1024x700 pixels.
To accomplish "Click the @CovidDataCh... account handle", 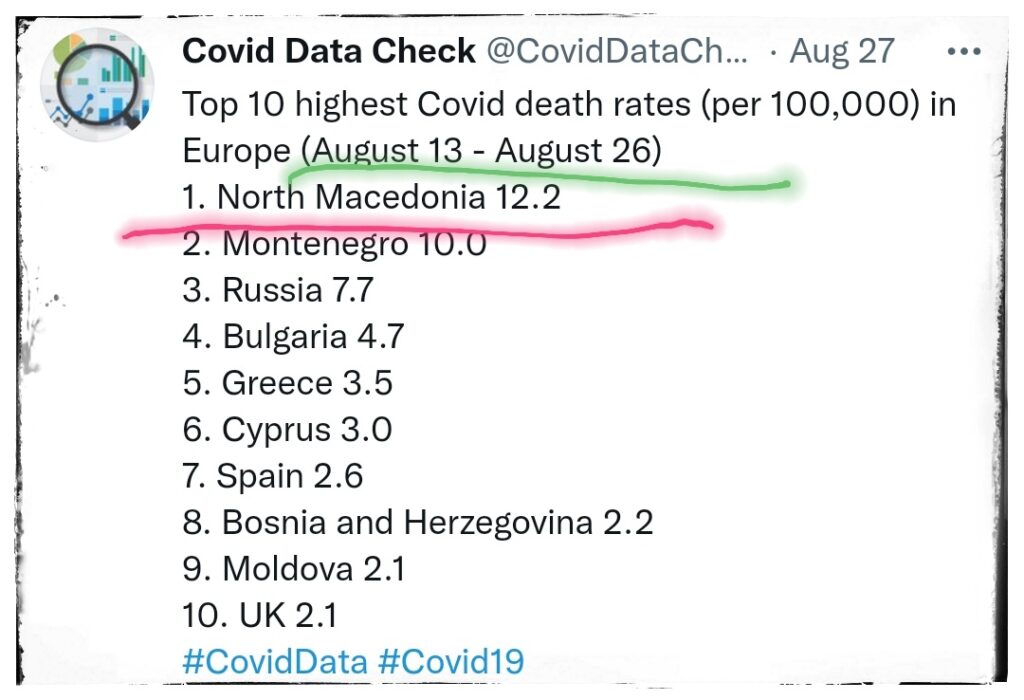I will click(x=617, y=52).
